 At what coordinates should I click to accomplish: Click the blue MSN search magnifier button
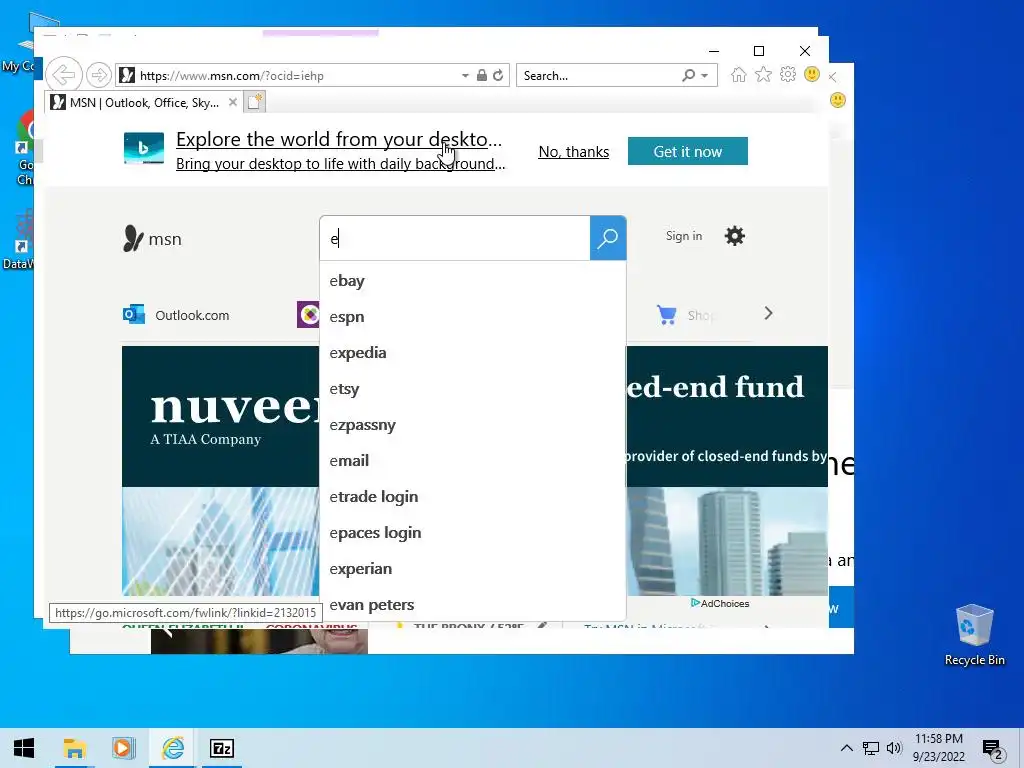point(608,238)
